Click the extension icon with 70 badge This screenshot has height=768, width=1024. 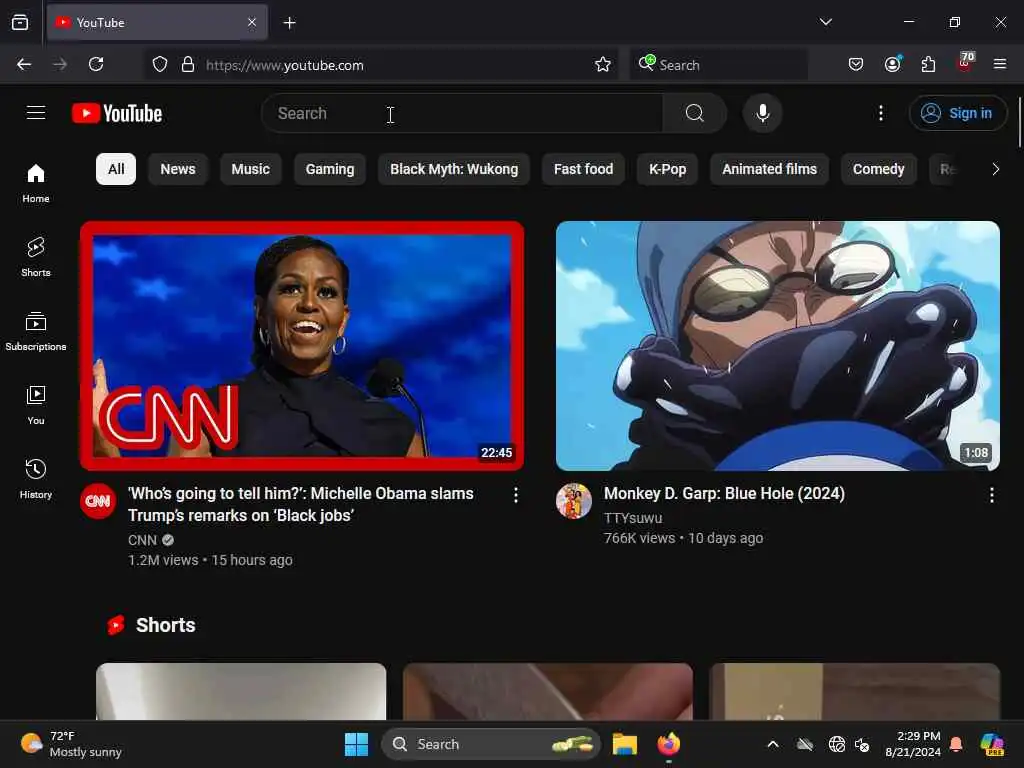click(965, 63)
